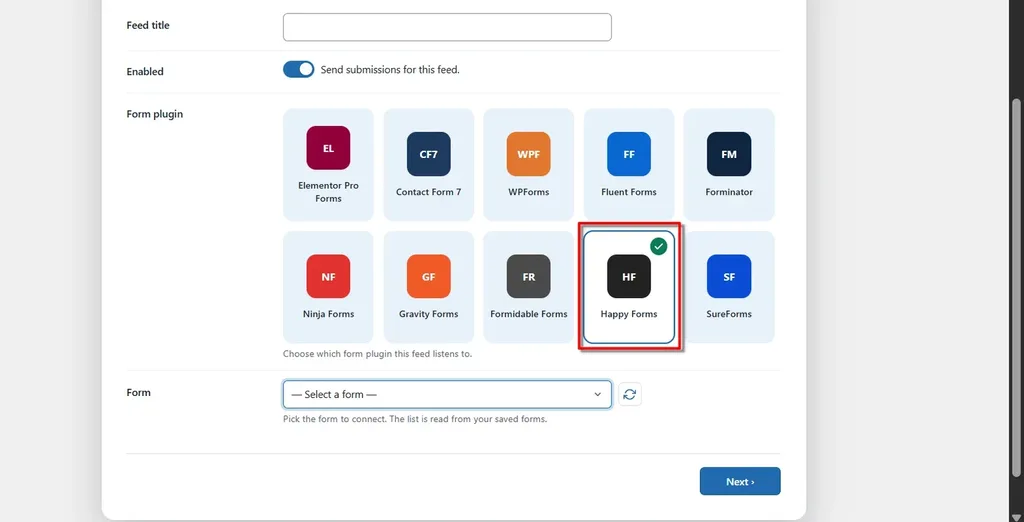Click the 'Feed title' field label

click(148, 25)
